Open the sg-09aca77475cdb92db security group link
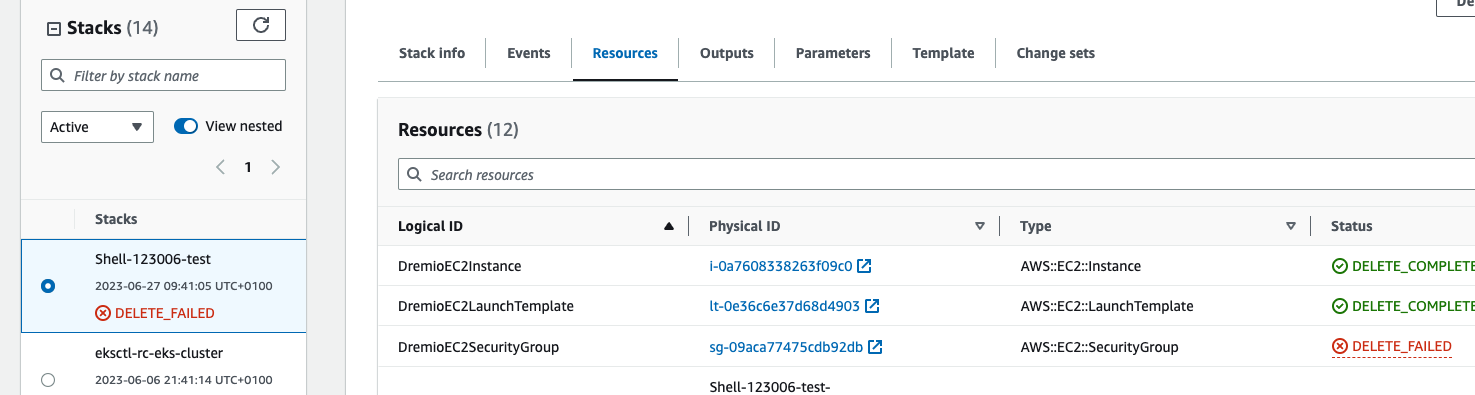1475x395 pixels. [x=786, y=347]
